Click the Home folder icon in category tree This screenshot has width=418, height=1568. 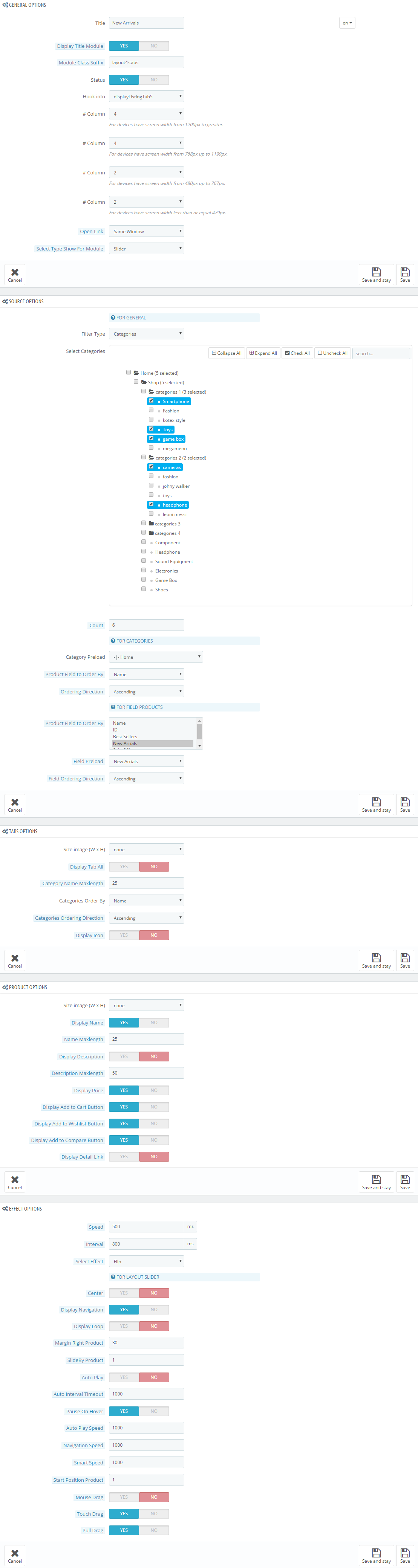click(136, 373)
